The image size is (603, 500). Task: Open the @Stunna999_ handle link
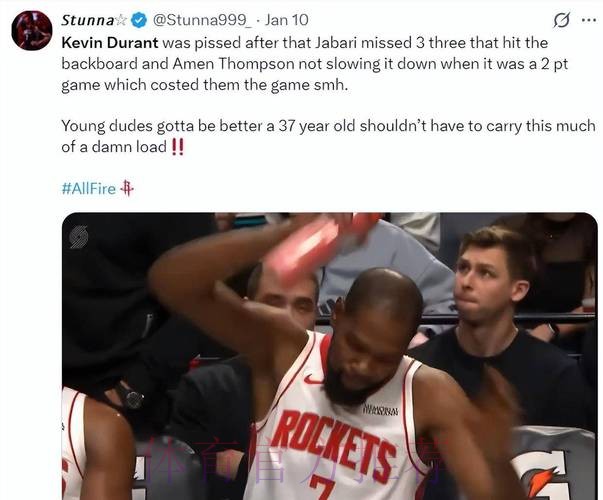(202, 20)
